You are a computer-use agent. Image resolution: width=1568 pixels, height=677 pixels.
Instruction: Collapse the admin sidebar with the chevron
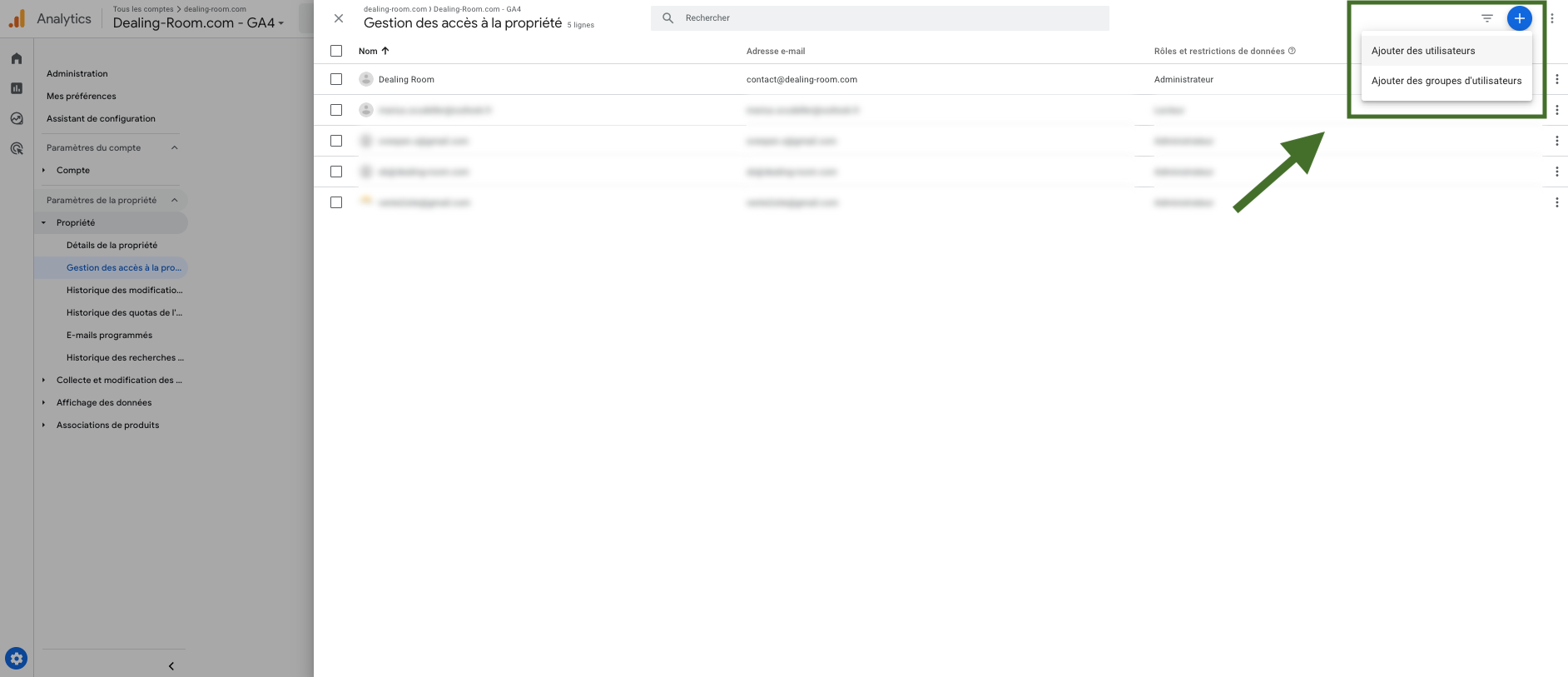pos(171,666)
